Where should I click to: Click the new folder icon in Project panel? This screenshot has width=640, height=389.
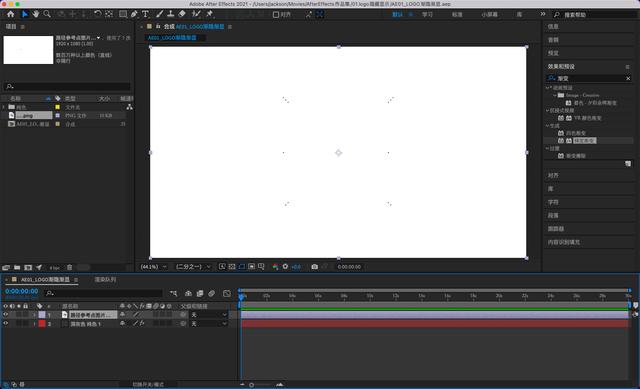(x=17, y=268)
